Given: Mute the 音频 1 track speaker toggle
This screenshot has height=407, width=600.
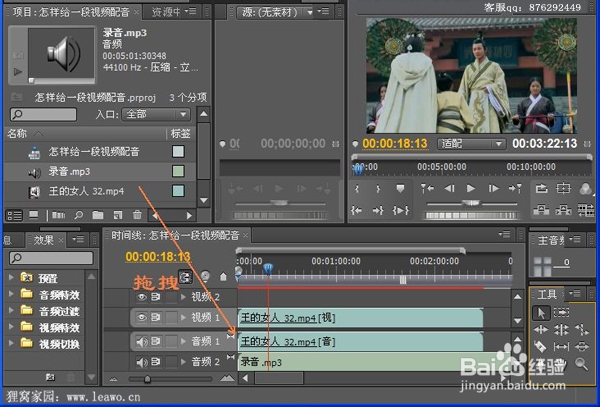Looking at the screenshot, I should tap(142, 341).
